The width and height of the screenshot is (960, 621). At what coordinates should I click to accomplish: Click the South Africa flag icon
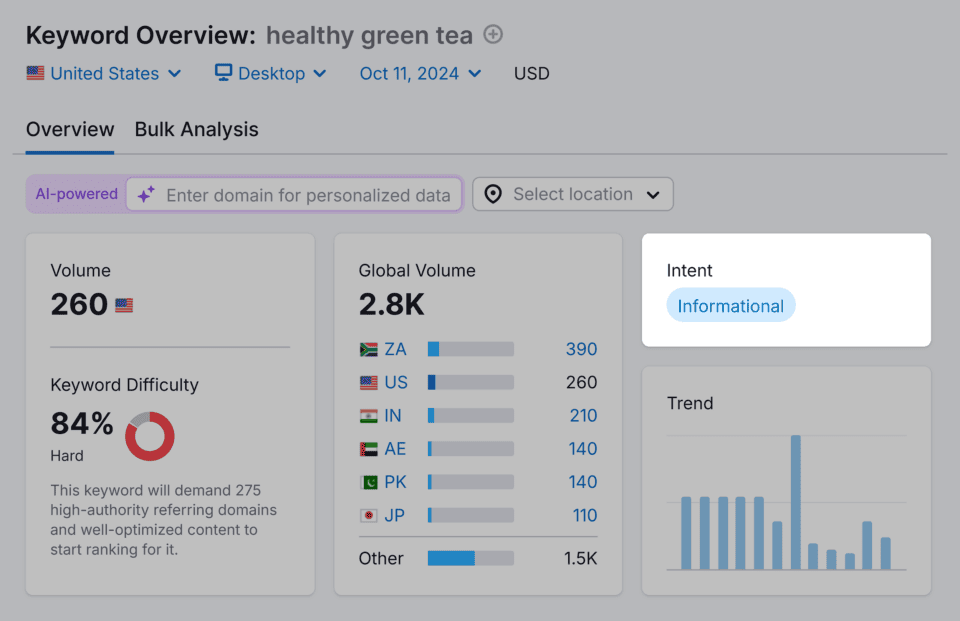point(368,349)
